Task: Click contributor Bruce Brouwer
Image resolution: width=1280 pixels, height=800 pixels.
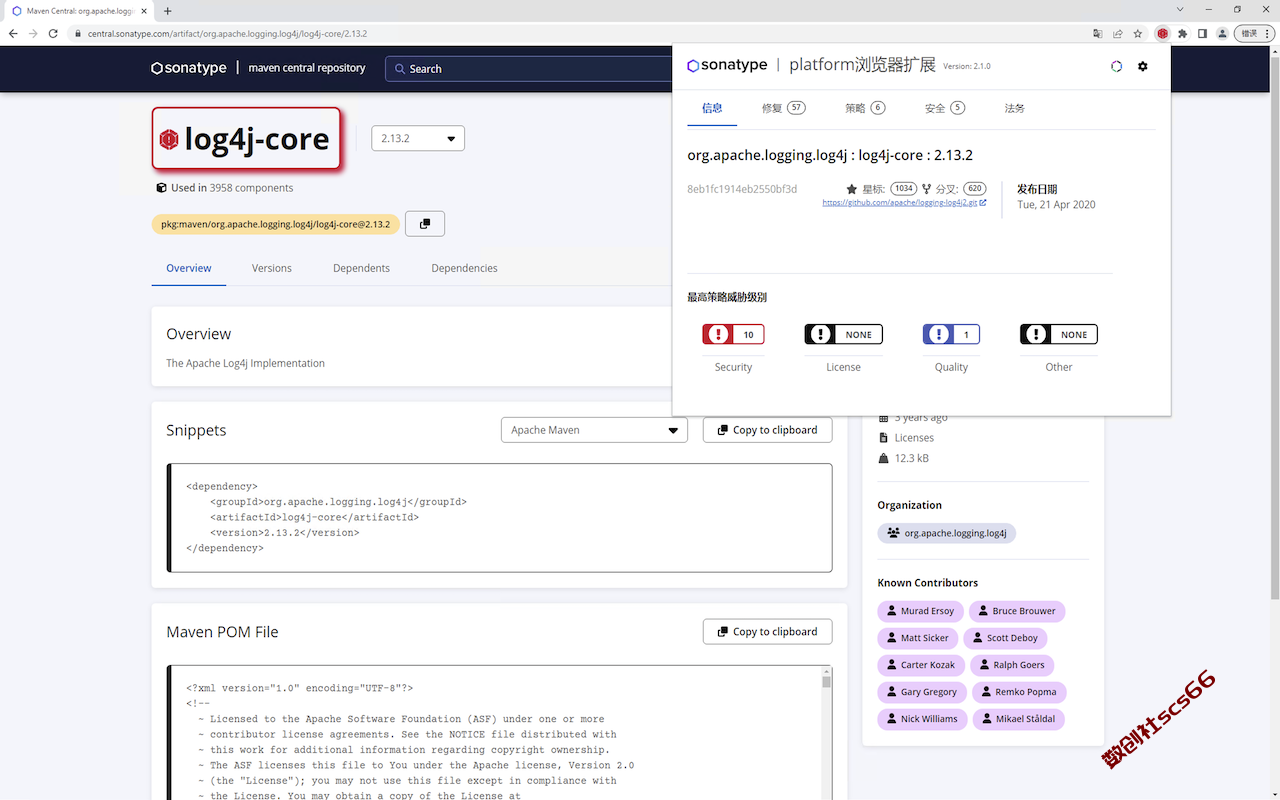Action: [1017, 611]
